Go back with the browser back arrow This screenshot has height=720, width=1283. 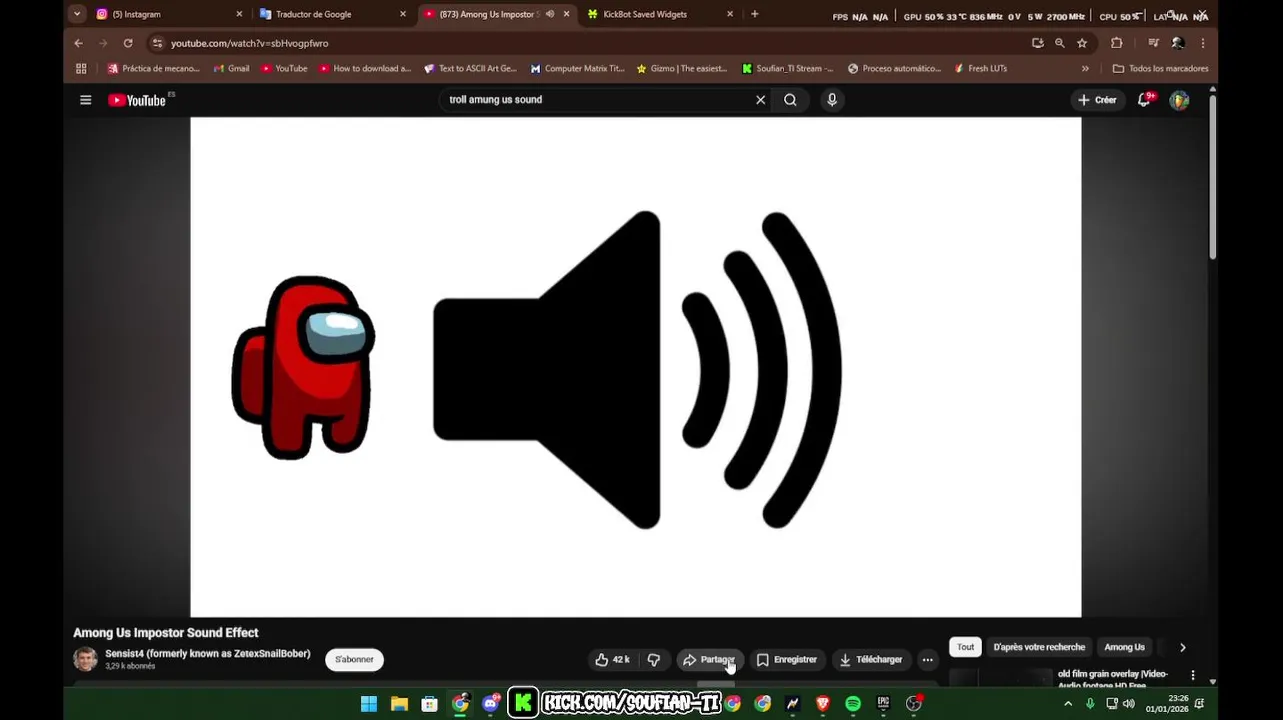coord(78,43)
